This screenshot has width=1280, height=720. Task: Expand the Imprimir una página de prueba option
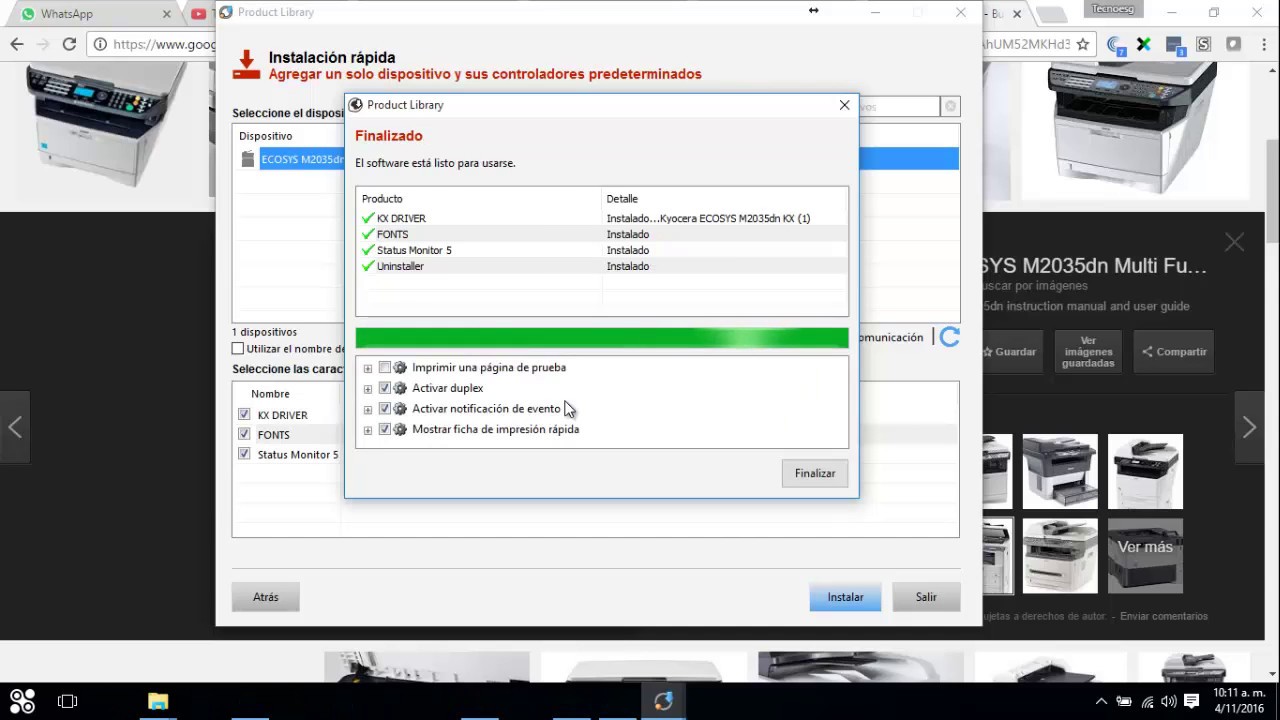[368, 368]
